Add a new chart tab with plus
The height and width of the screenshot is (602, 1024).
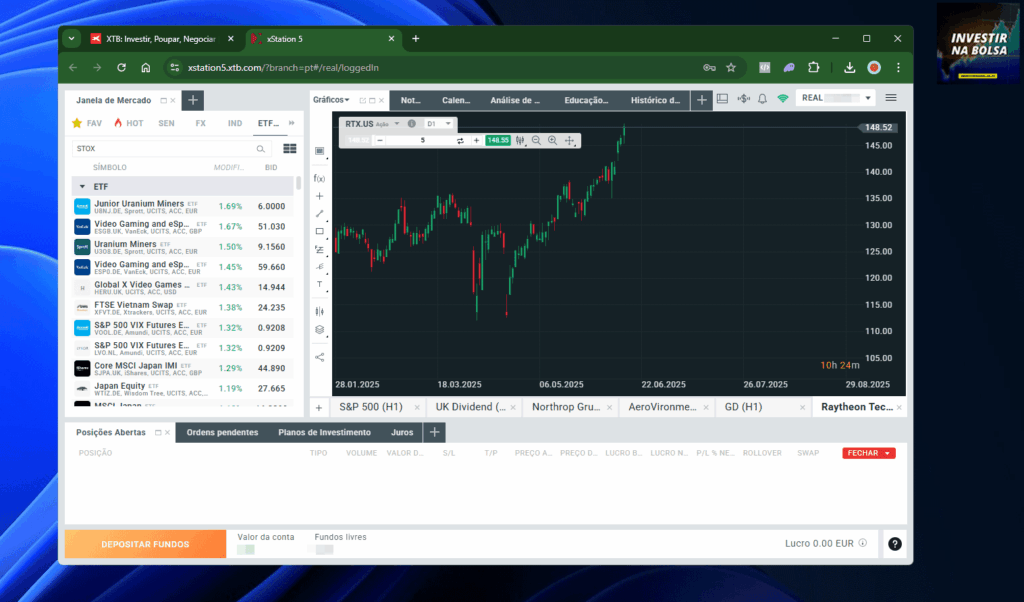[319, 407]
